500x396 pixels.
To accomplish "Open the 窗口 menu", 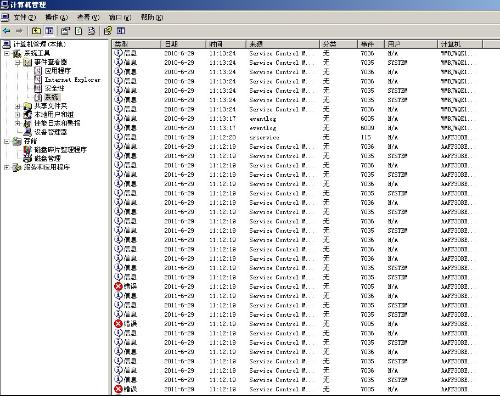I will pyautogui.click(x=120, y=17).
